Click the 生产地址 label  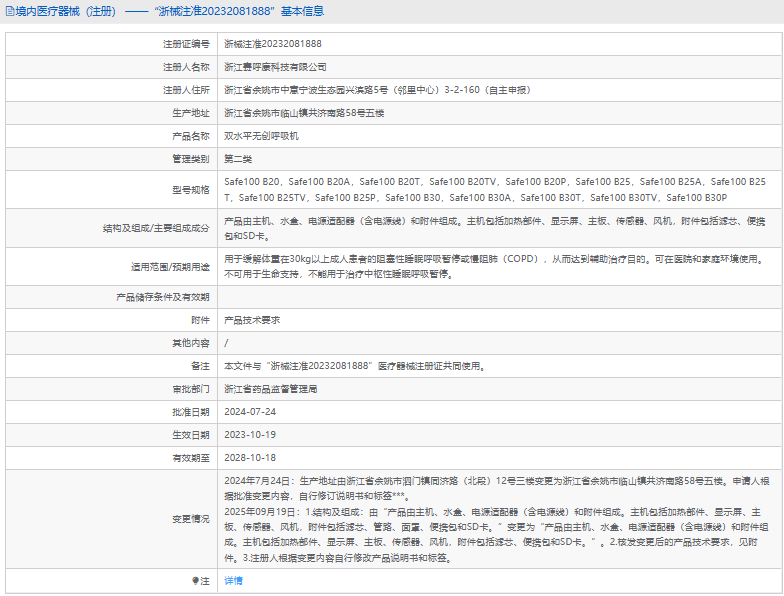(x=191, y=113)
